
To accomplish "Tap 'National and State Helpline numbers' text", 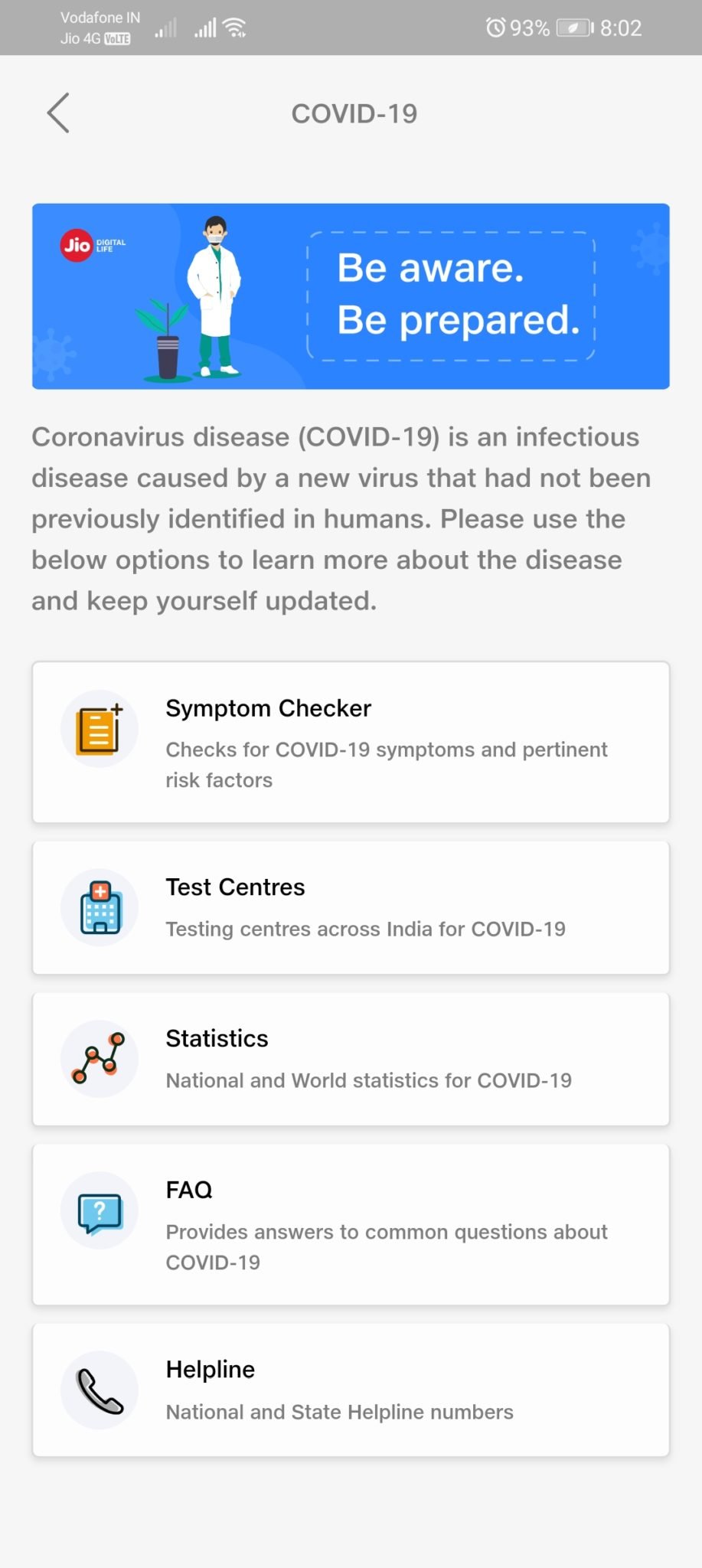I will 339,1412.
